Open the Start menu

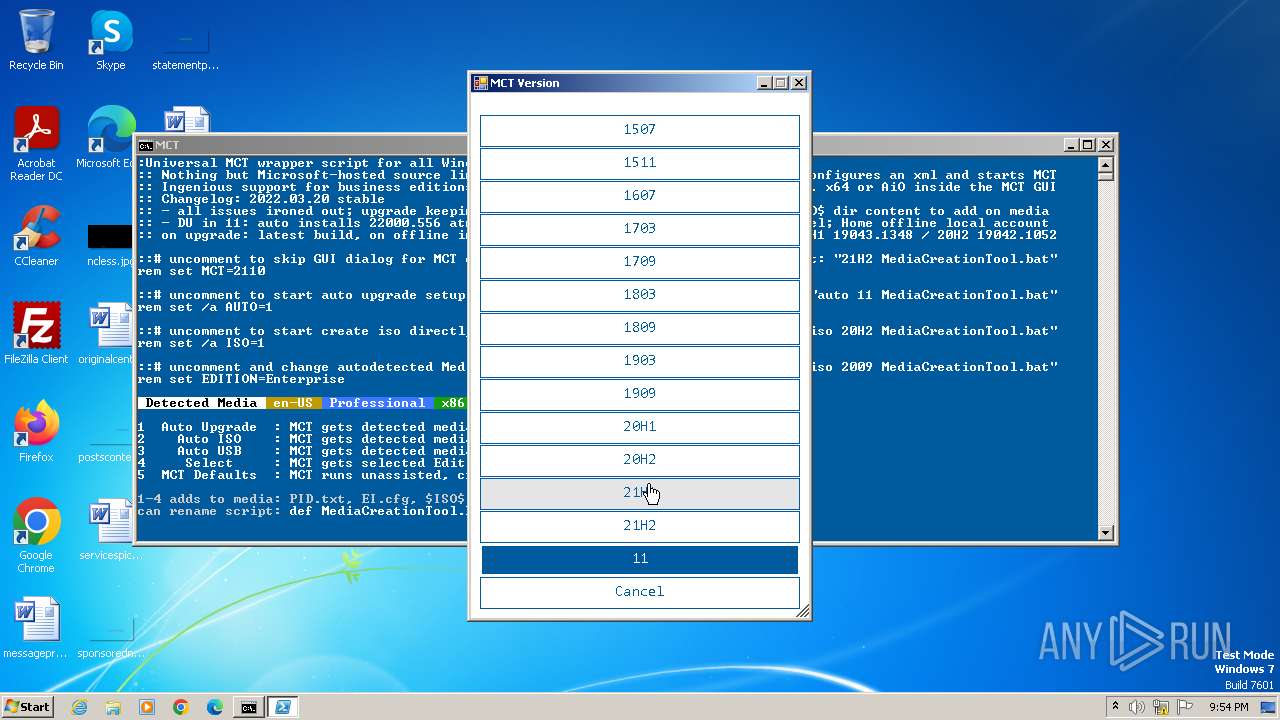click(x=28, y=707)
